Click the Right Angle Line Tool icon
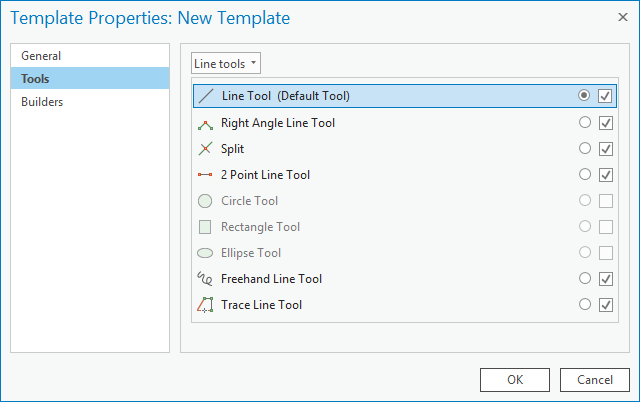The image size is (640, 402). [x=205, y=123]
